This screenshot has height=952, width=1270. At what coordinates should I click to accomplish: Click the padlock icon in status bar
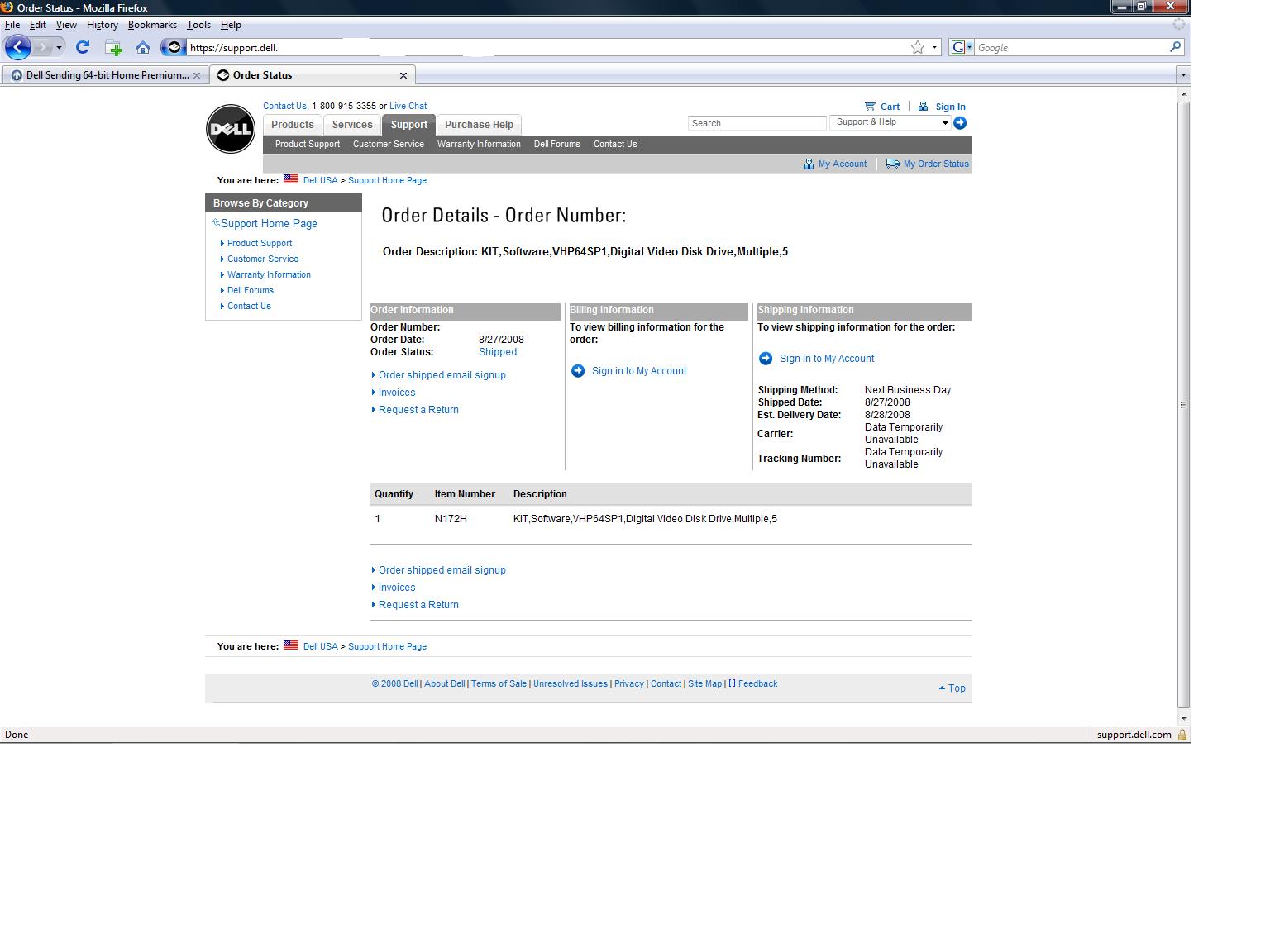coord(1182,735)
